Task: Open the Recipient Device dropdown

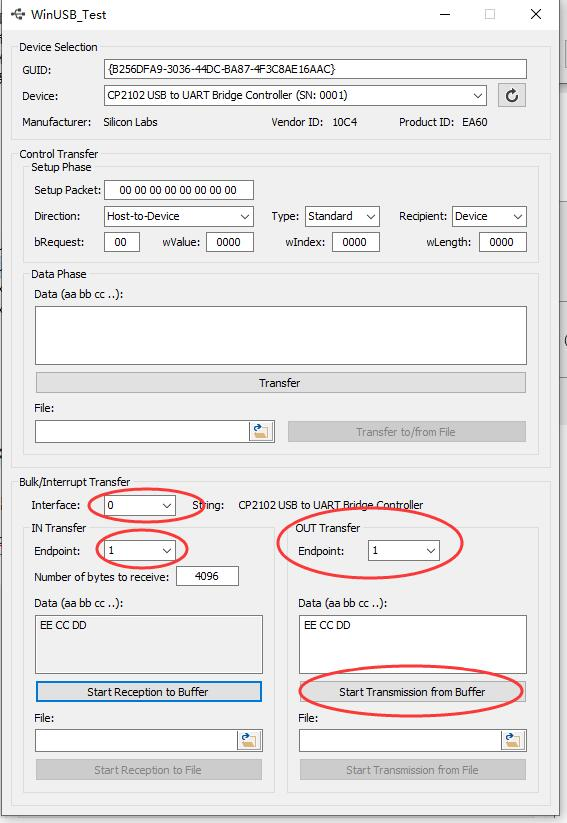Action: (489, 216)
